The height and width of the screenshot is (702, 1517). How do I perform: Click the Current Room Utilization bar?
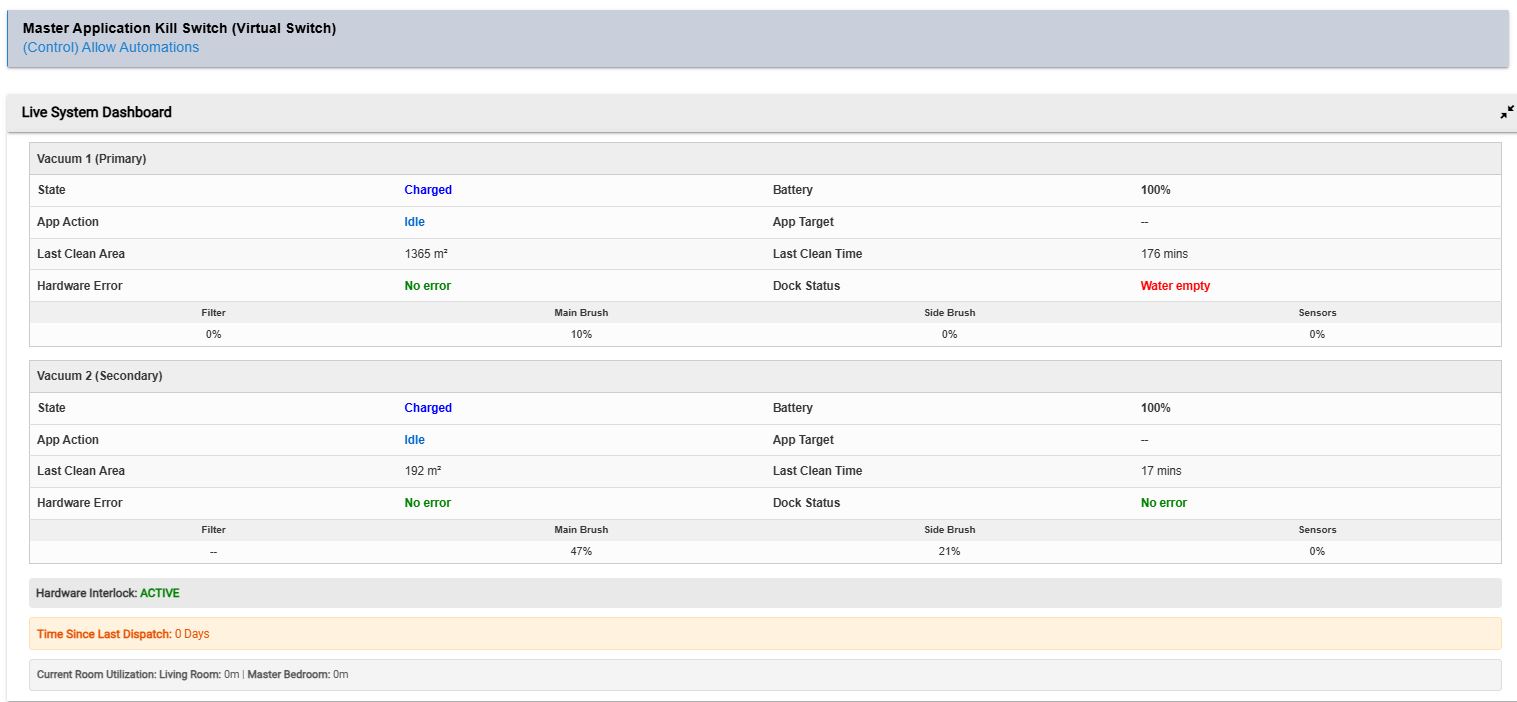click(765, 675)
